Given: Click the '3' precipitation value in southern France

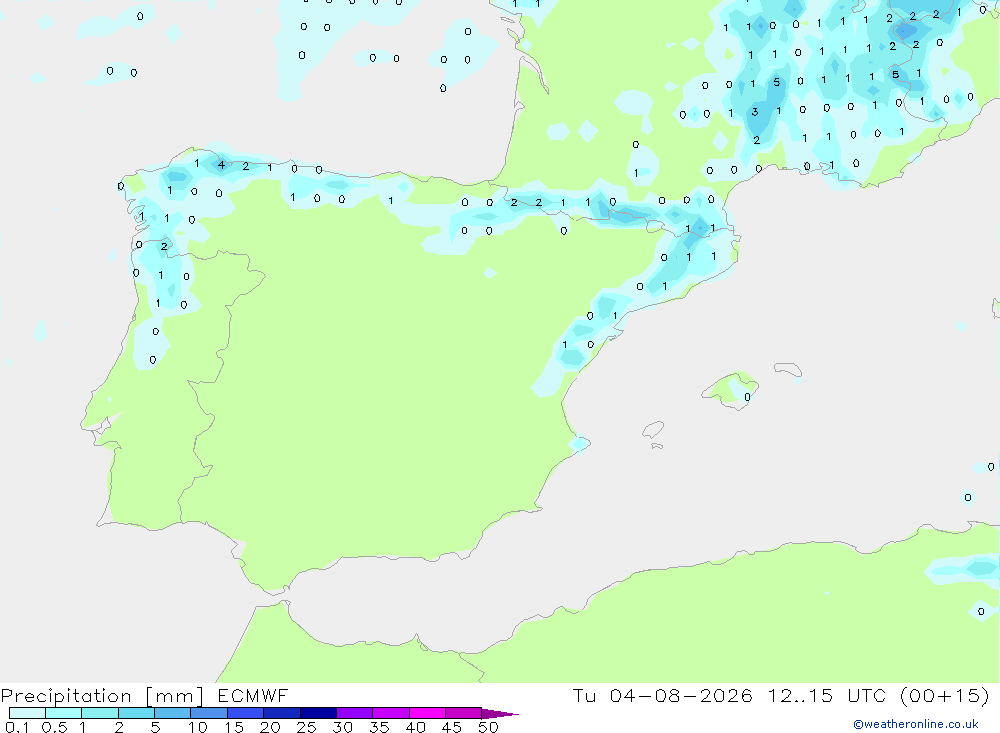Looking at the screenshot, I should pos(755,112).
